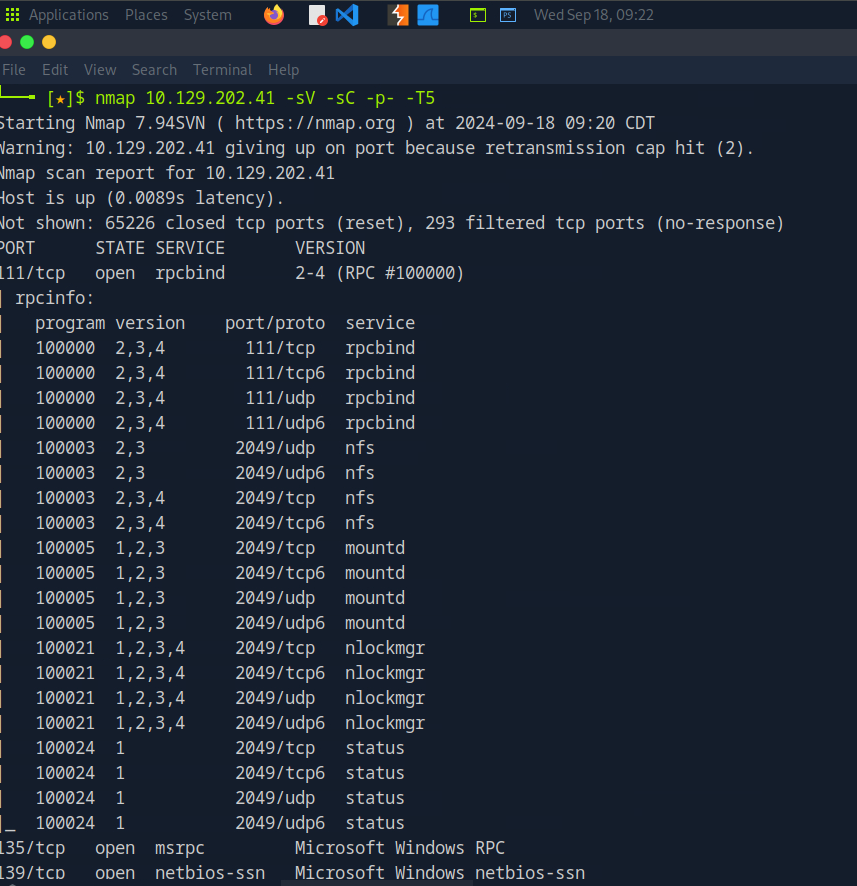This screenshot has height=886, width=857.
Task: Open the PowerShell panel launcher
Action: [x=508, y=15]
